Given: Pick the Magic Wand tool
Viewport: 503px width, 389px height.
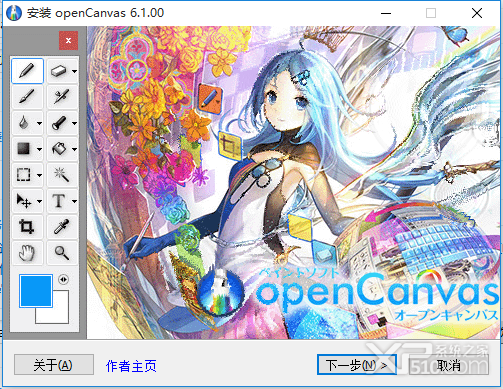Looking at the screenshot, I should point(62,175).
